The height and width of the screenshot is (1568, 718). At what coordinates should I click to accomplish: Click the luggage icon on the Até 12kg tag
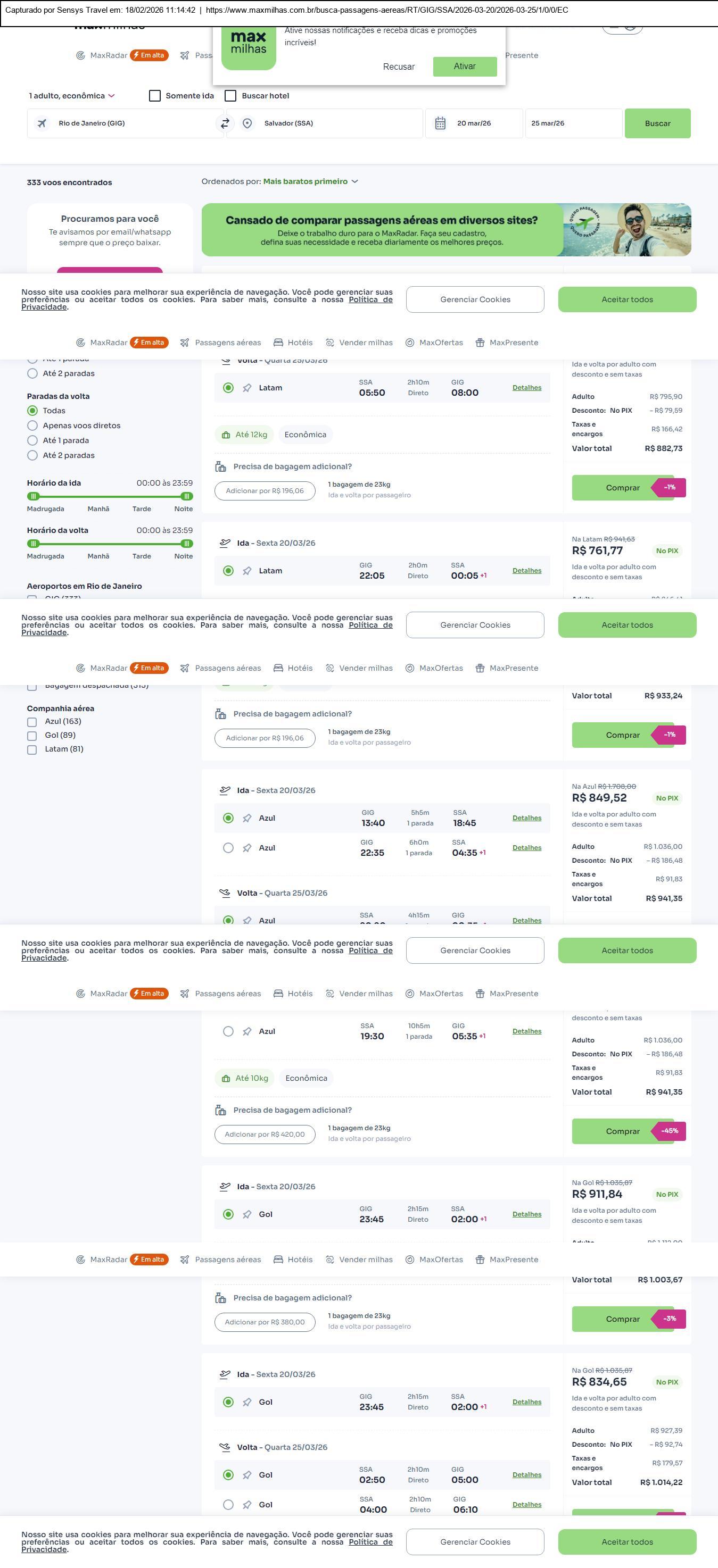[x=226, y=435]
